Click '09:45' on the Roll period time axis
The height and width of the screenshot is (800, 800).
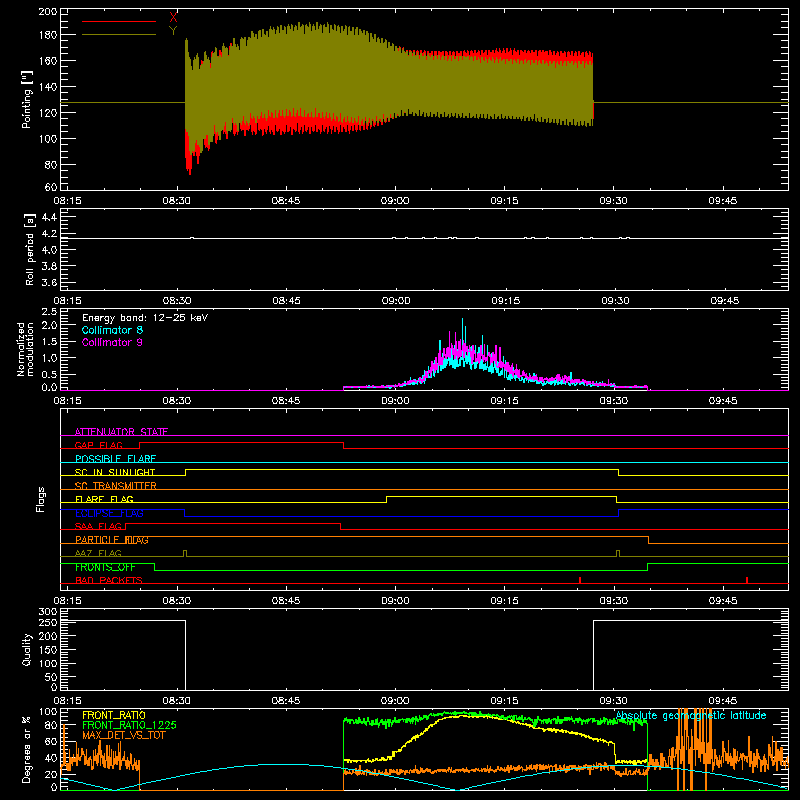tap(724, 301)
